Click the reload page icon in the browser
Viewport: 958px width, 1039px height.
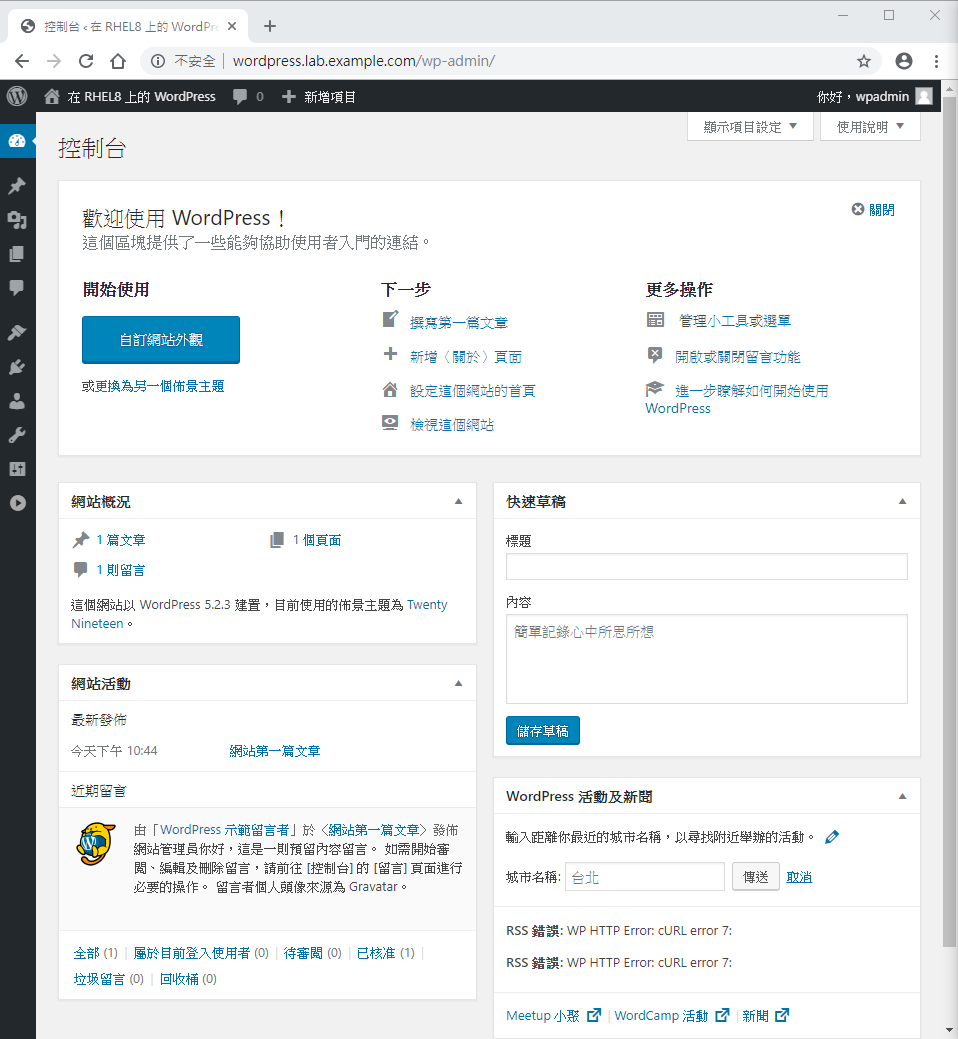tap(86, 61)
